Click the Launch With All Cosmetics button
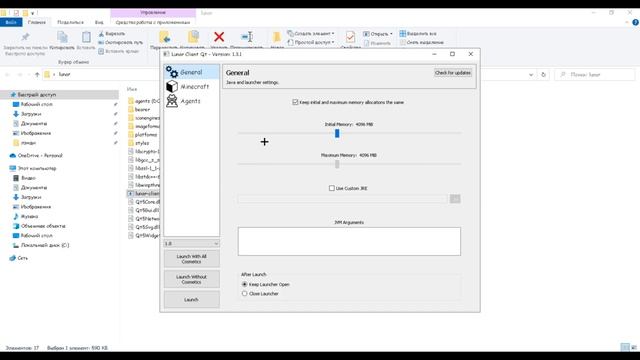Screen dimensions: 640x360 pyautogui.click(x=191, y=259)
